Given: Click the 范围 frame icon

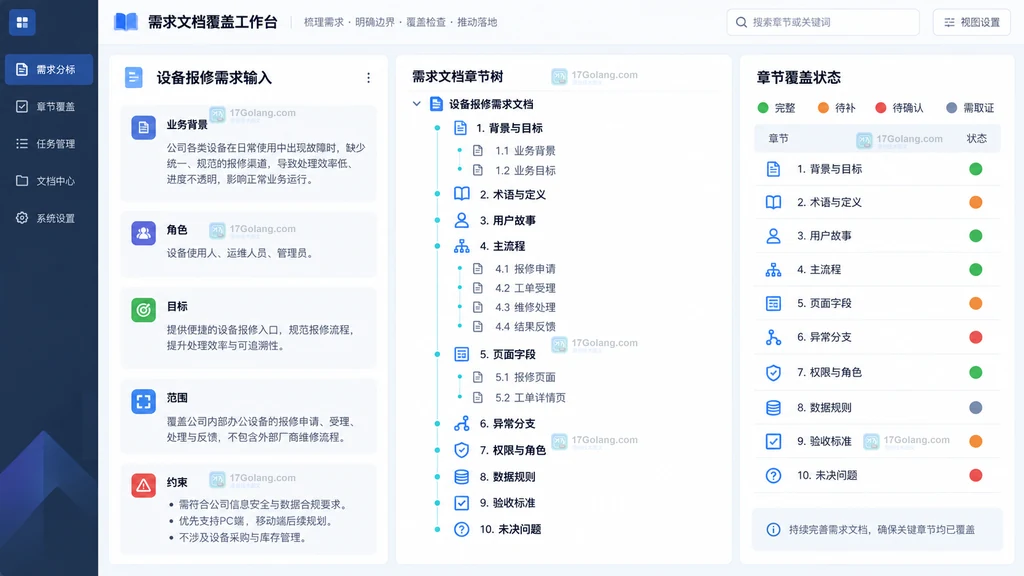Looking at the screenshot, I should (144, 401).
